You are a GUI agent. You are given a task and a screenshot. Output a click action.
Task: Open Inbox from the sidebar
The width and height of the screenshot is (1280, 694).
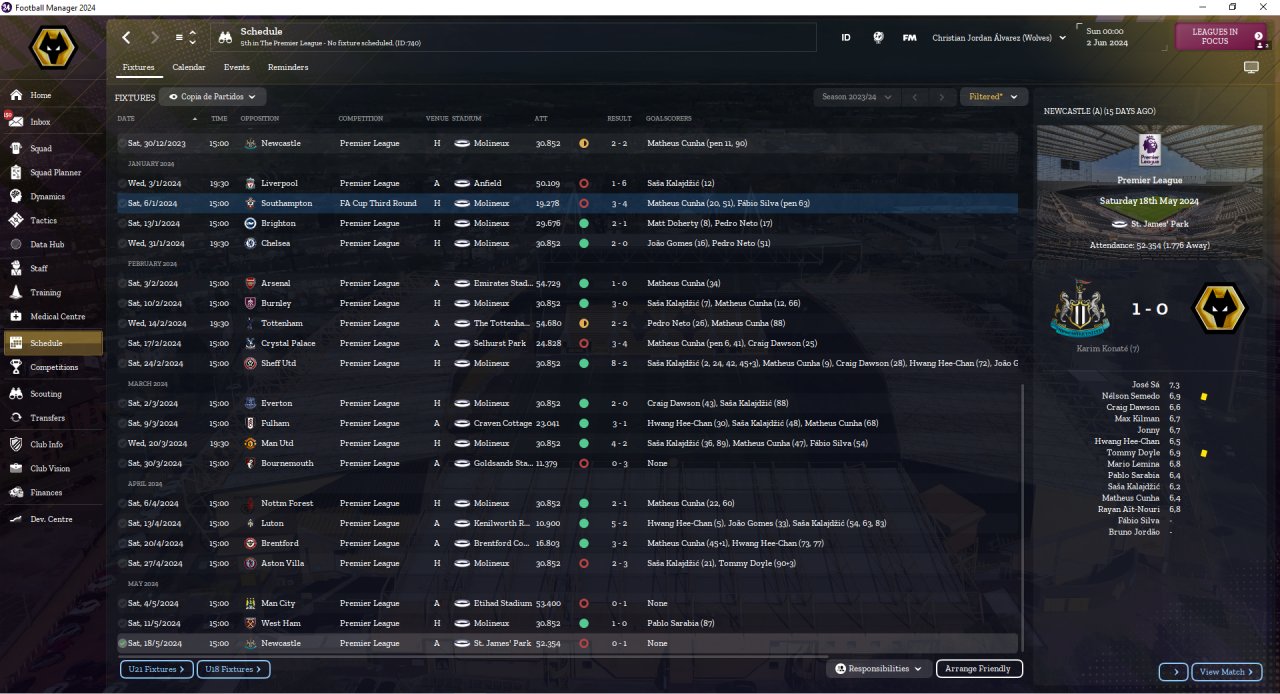54,122
